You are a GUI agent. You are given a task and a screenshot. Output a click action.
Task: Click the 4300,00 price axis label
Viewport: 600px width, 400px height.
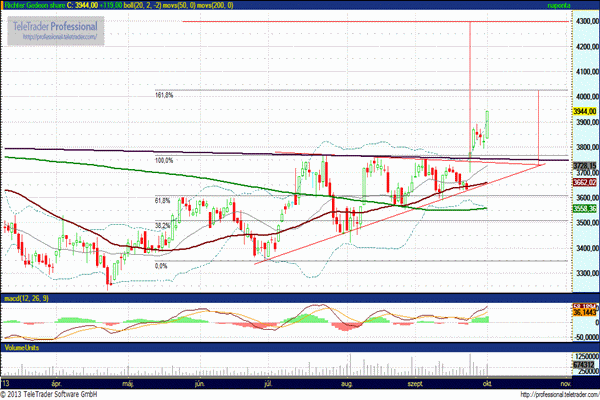point(587,21)
